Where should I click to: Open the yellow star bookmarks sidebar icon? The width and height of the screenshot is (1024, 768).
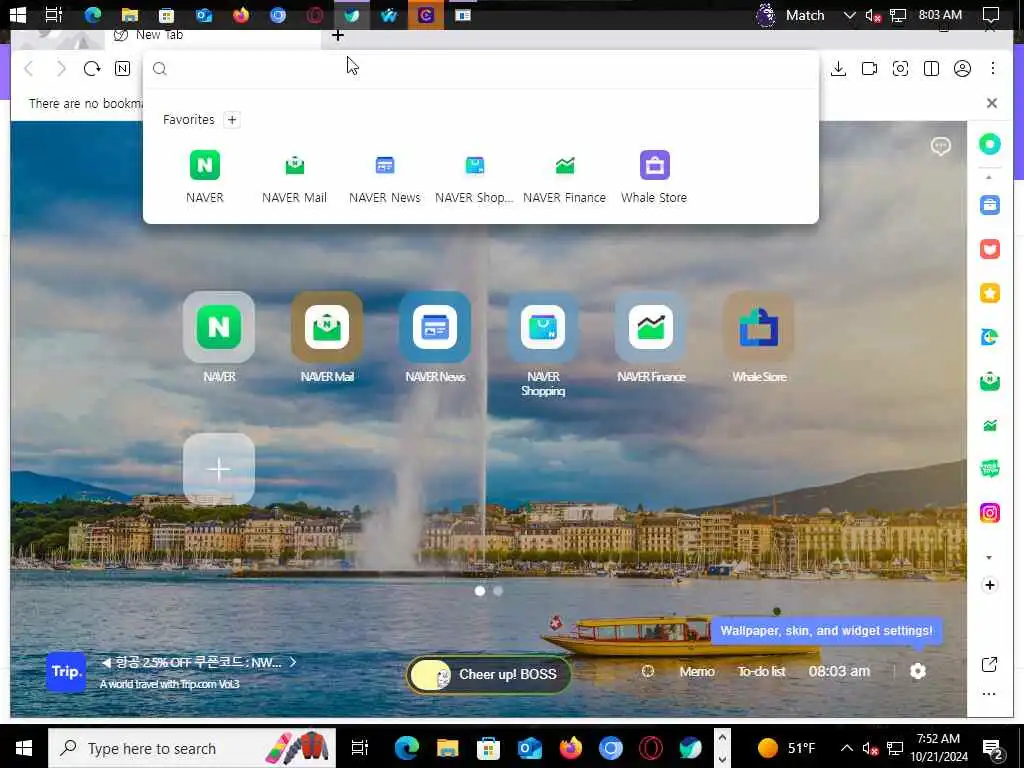click(989, 293)
